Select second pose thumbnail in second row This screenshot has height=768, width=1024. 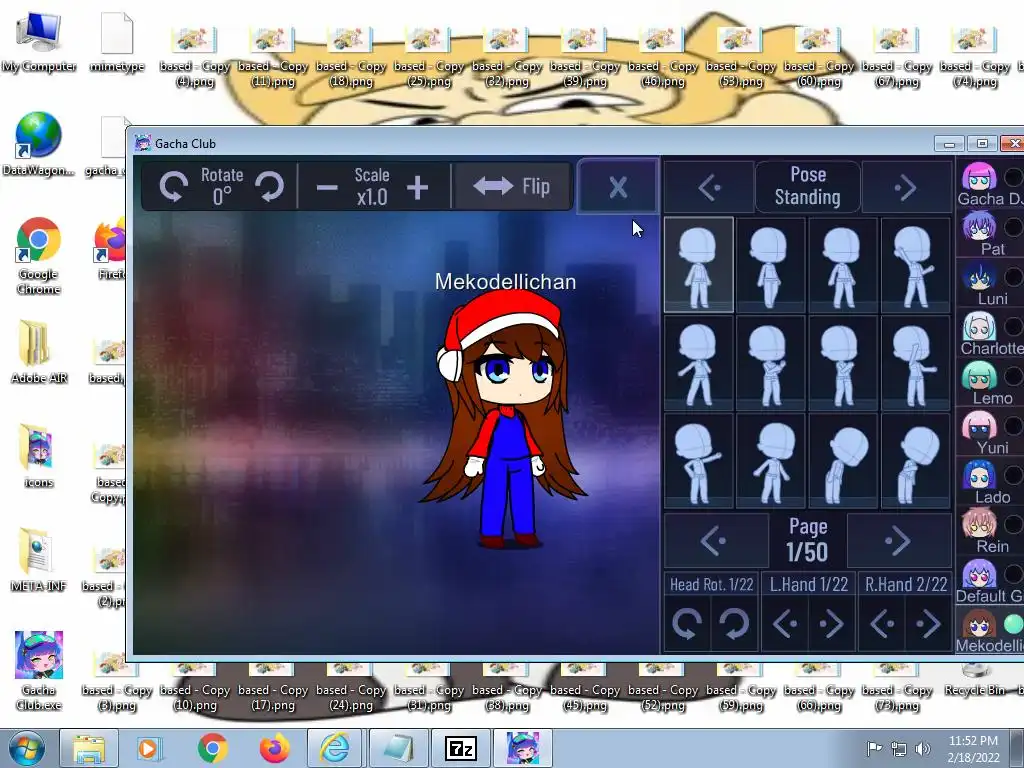pyautogui.click(x=771, y=363)
